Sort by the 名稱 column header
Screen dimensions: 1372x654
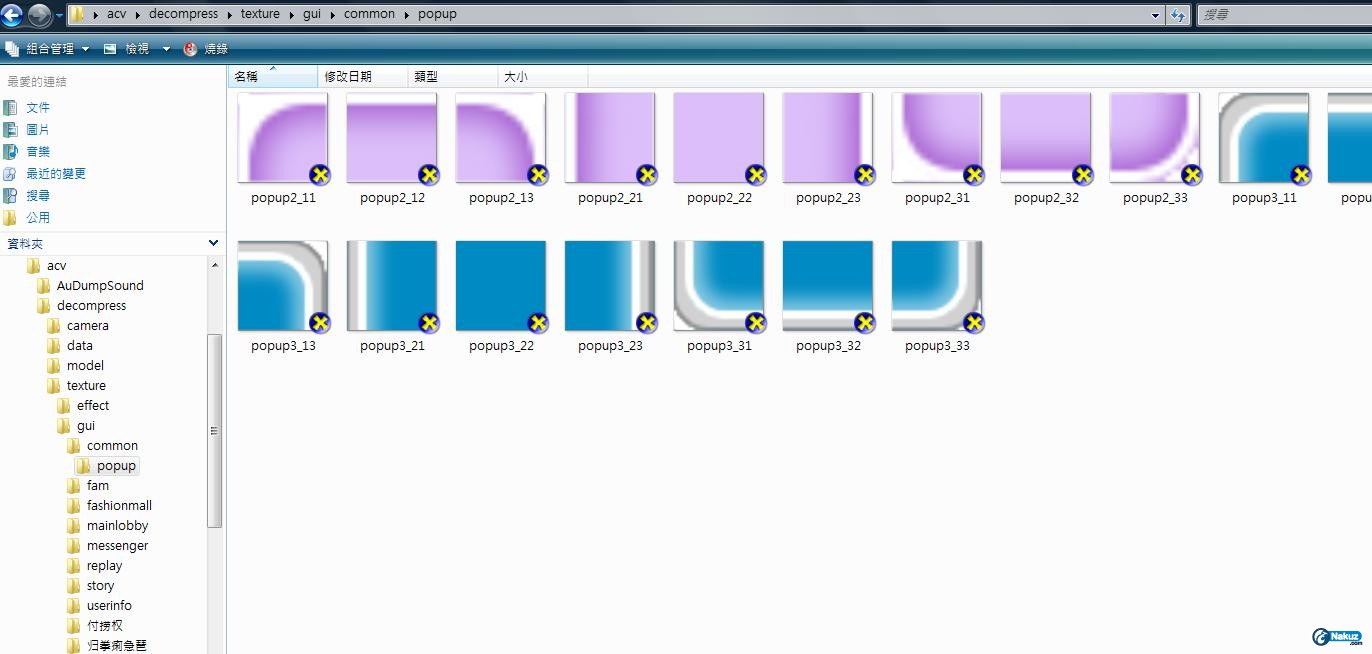tap(274, 76)
